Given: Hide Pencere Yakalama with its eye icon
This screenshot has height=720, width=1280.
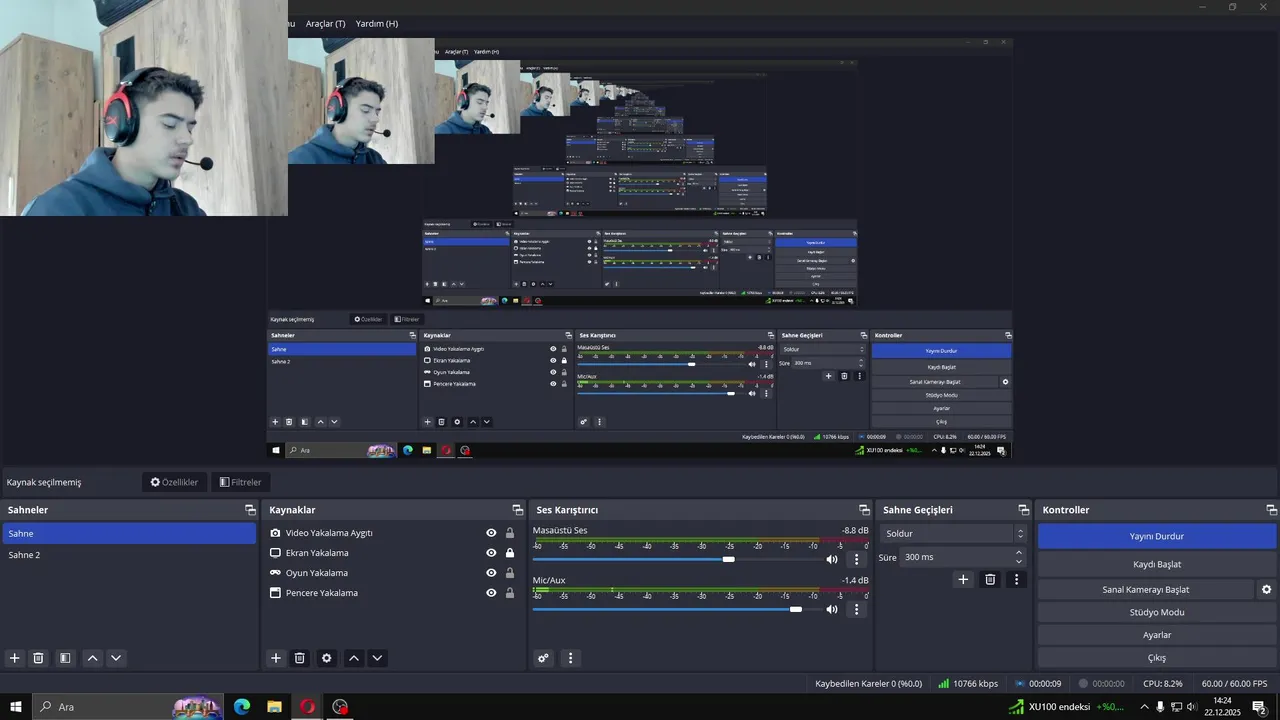Looking at the screenshot, I should pyautogui.click(x=491, y=593).
